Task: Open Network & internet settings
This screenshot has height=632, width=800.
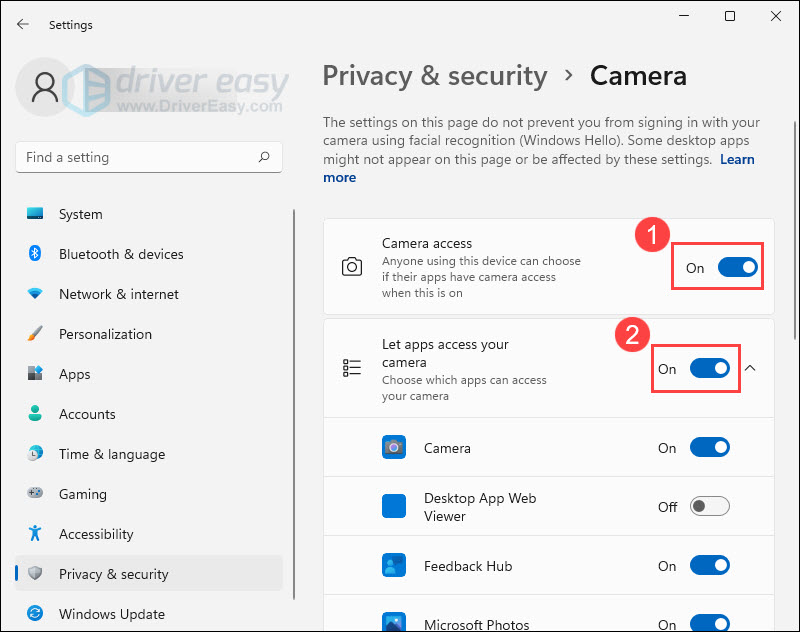Action: (x=36, y=294)
